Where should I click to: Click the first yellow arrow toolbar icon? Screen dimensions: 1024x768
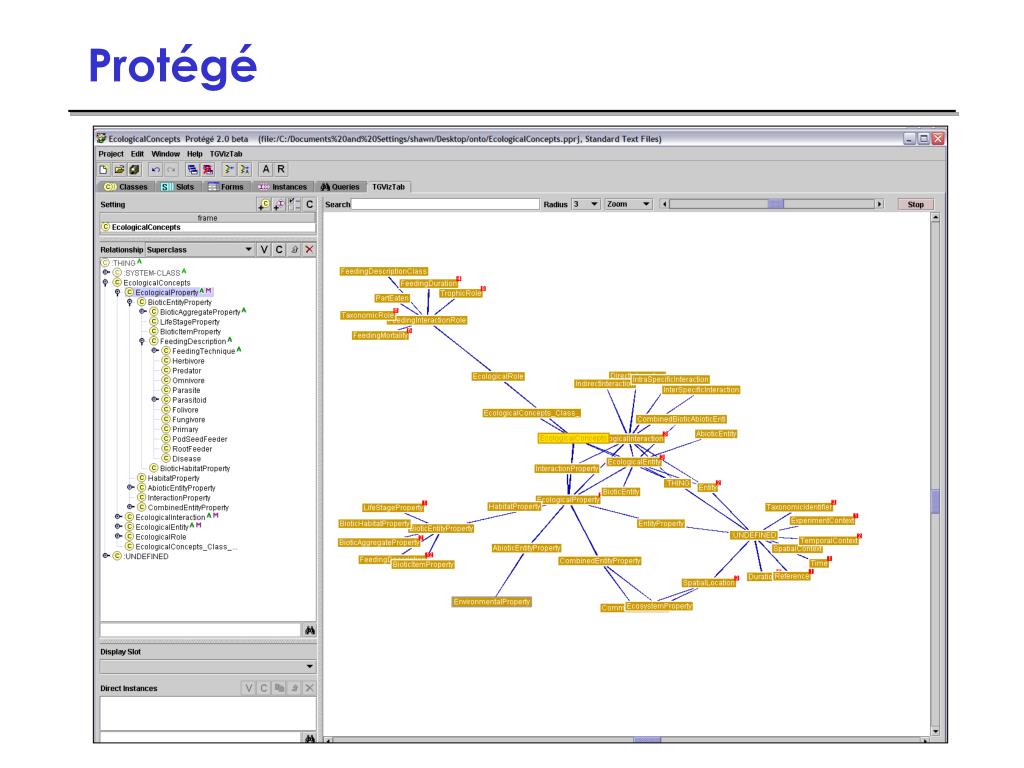pos(229,170)
